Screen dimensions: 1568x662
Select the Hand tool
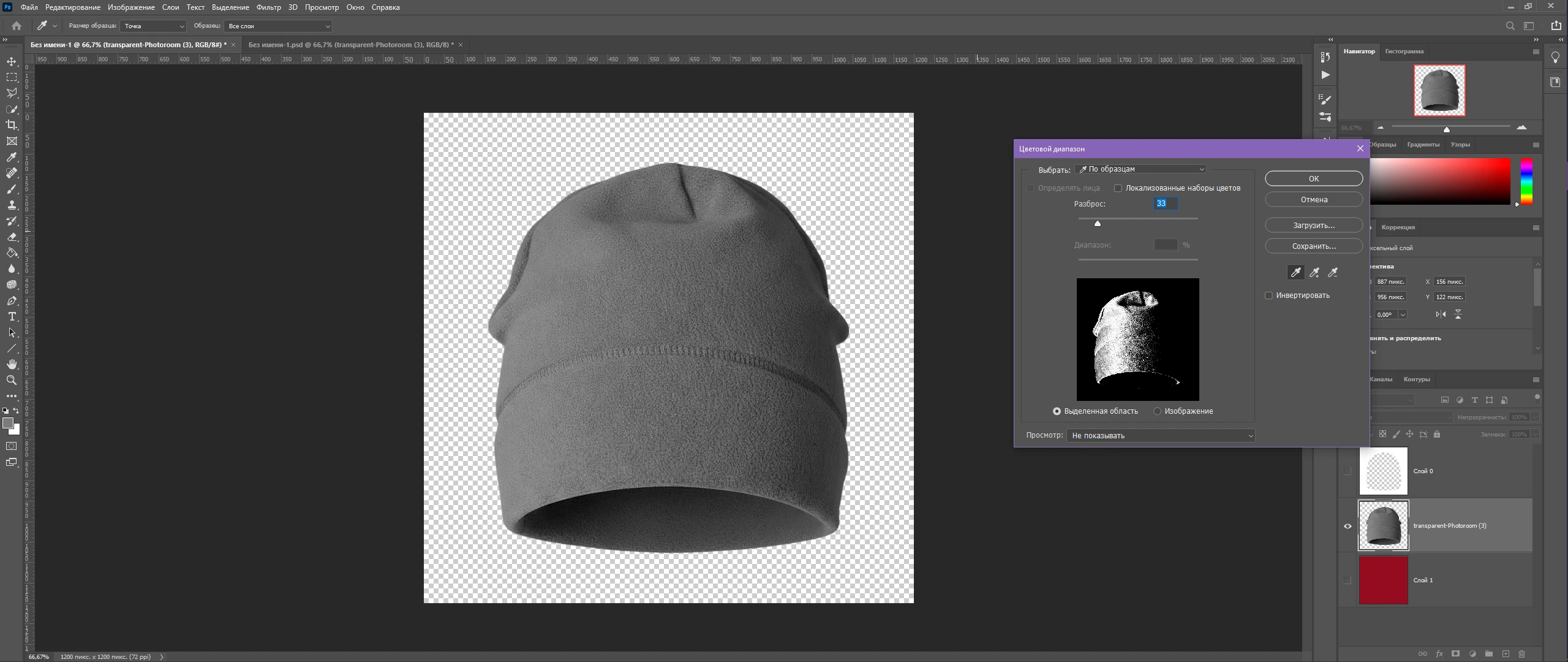pyautogui.click(x=12, y=364)
